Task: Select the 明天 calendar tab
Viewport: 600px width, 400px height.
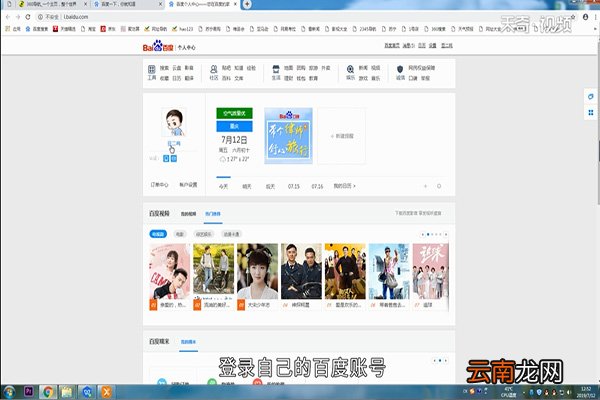Action: tap(247, 186)
